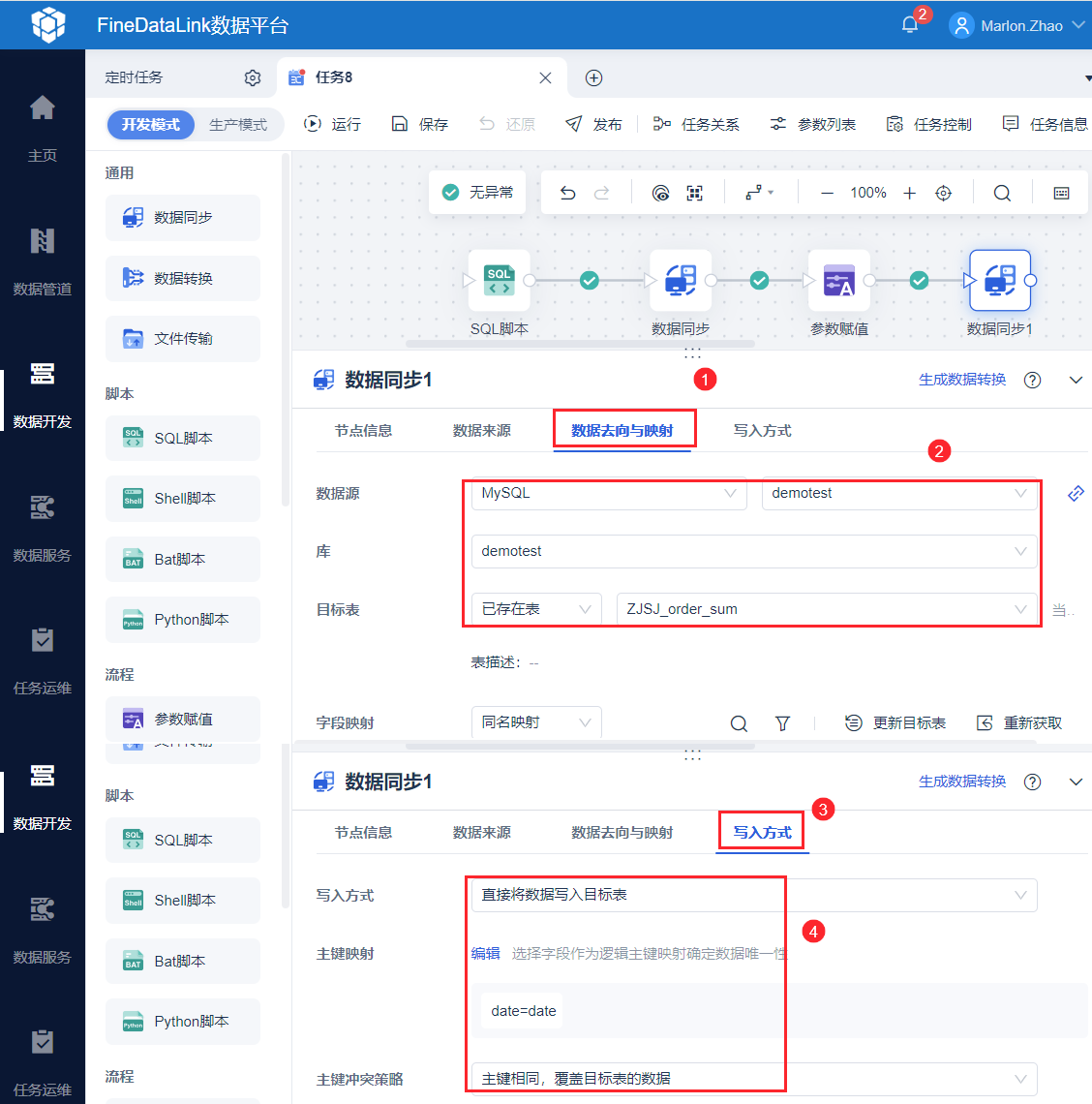The height and width of the screenshot is (1104, 1092).
Task: Select 参数赋值 component in the 流程 palette
Action: point(182,719)
